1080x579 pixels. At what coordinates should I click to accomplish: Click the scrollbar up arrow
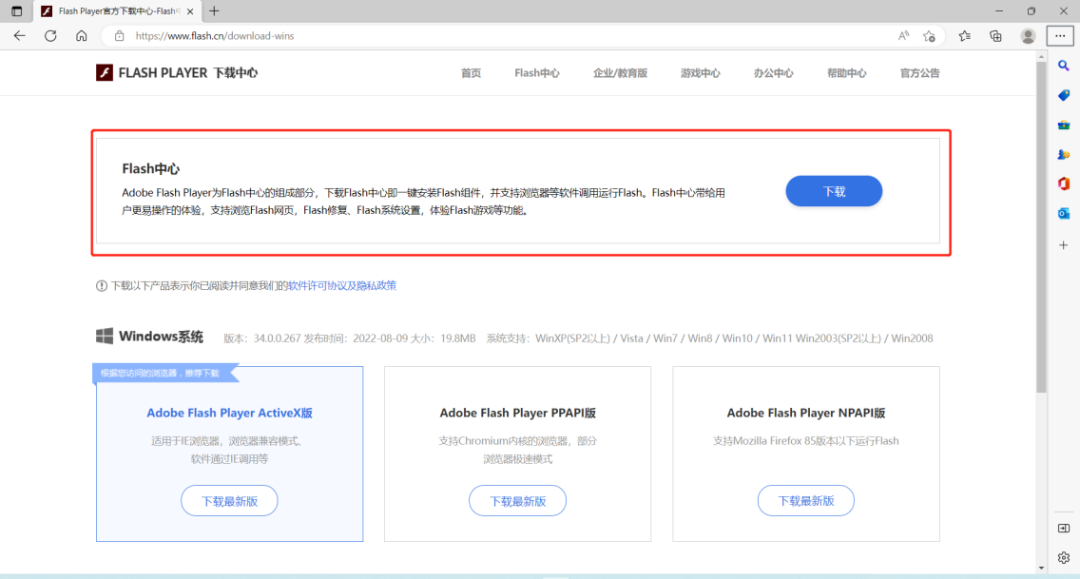point(1041,57)
